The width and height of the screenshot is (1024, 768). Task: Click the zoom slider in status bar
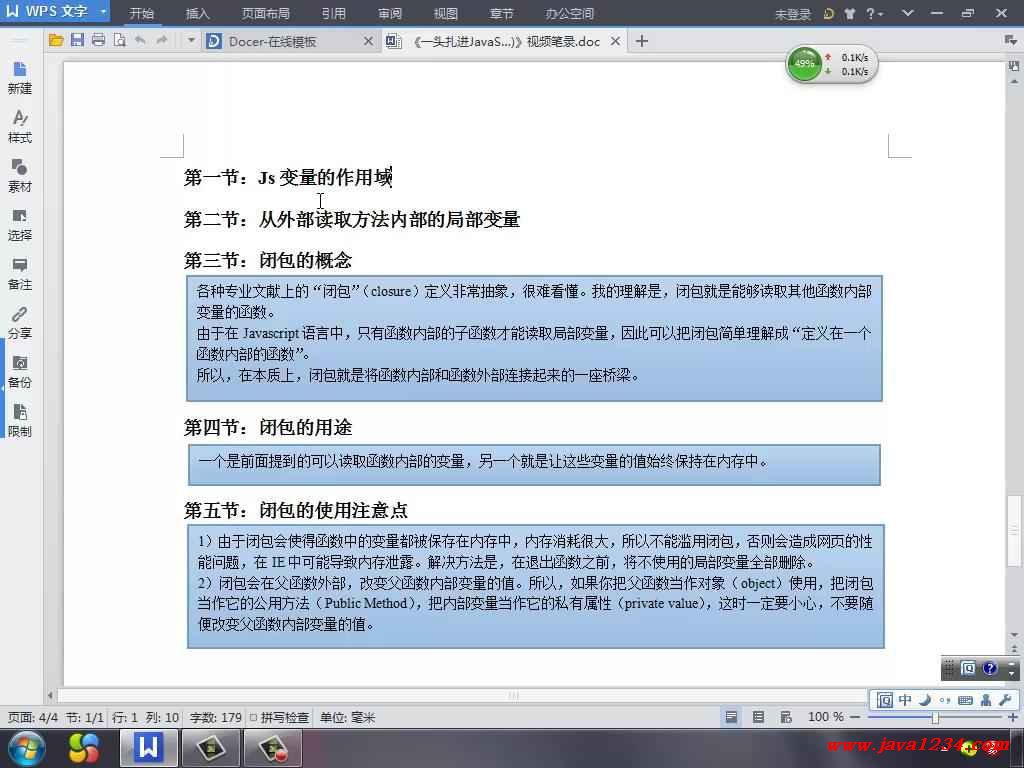(935, 717)
